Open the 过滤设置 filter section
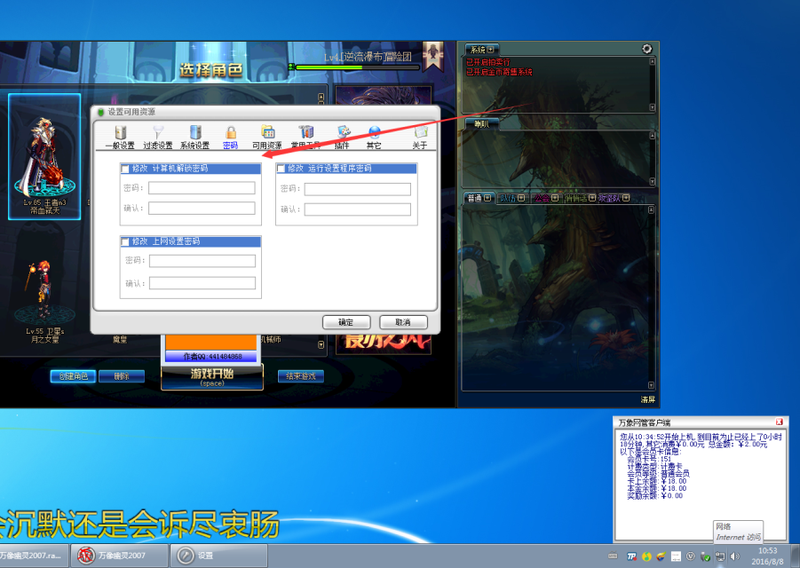Image resolution: width=800 pixels, height=568 pixels. click(158, 137)
